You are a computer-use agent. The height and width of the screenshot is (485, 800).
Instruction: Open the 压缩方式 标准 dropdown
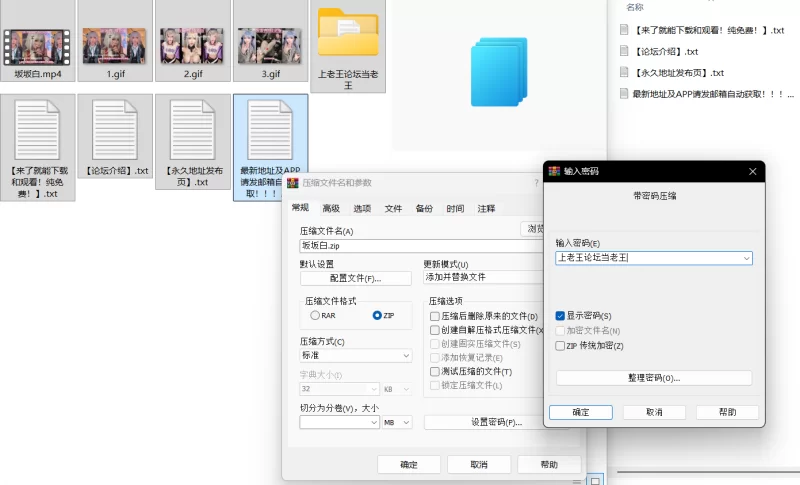pyautogui.click(x=355, y=356)
